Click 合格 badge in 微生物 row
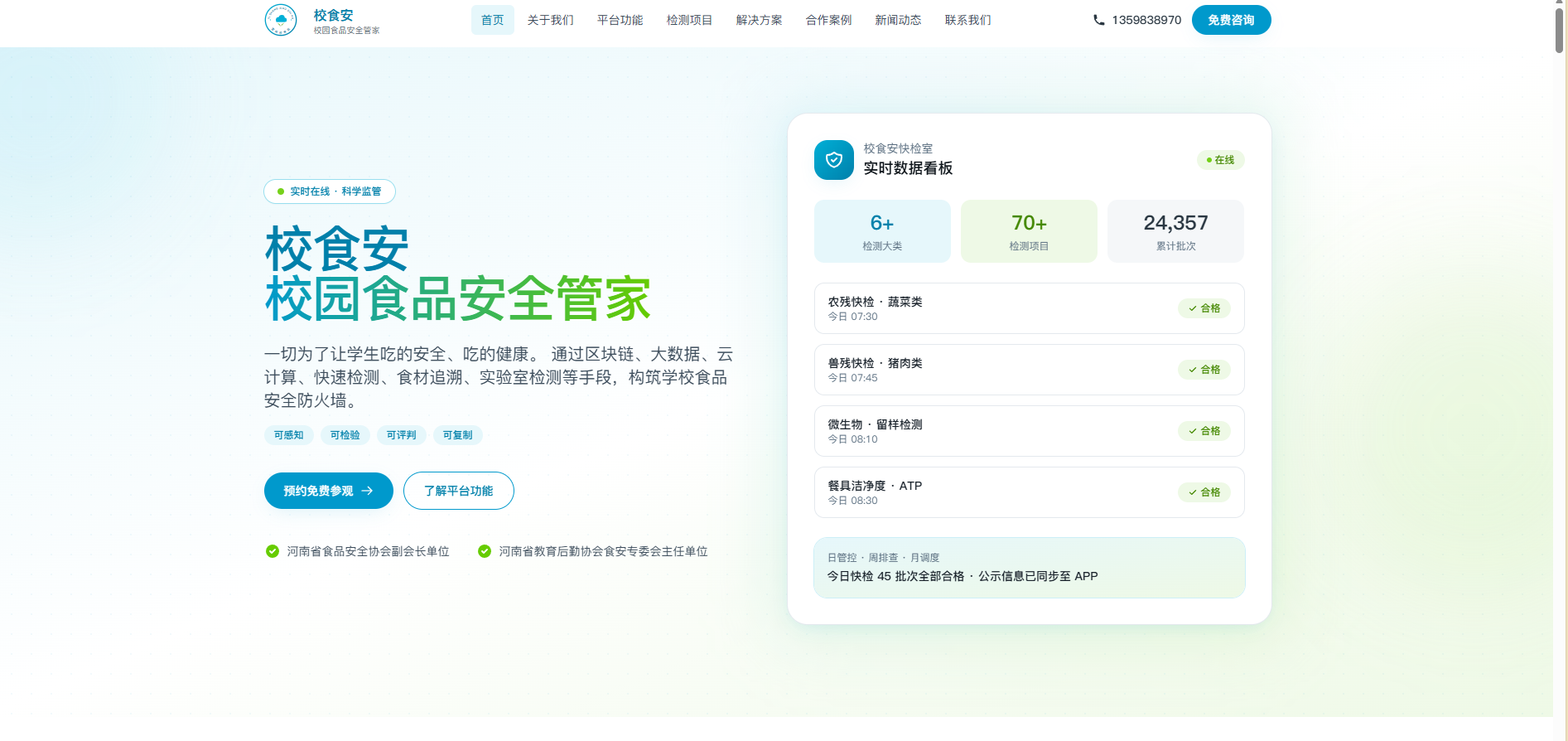The image size is (1568, 741). [1204, 431]
